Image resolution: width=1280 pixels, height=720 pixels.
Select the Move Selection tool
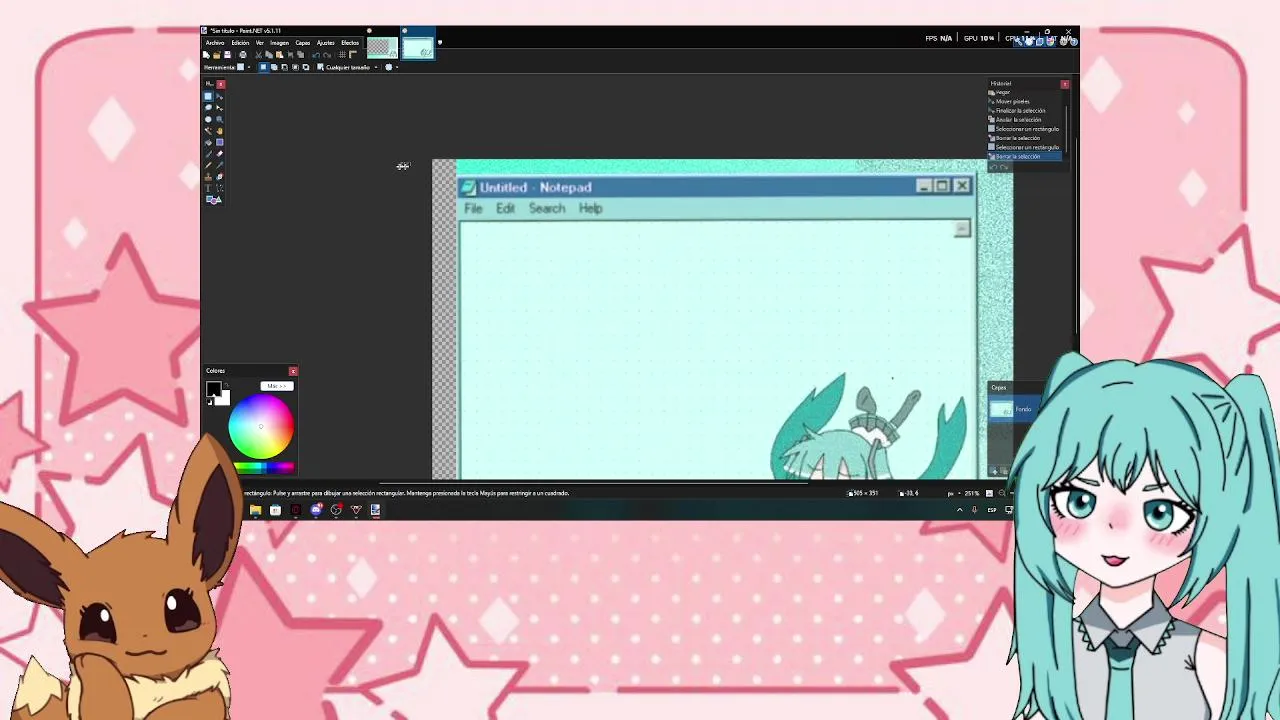coord(219,108)
